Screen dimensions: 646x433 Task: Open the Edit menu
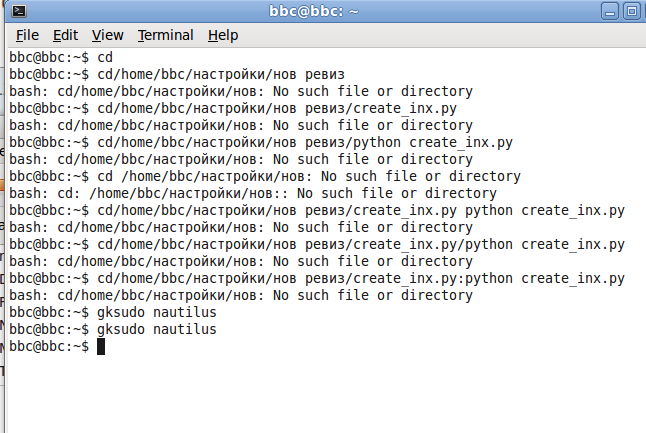click(x=66, y=35)
